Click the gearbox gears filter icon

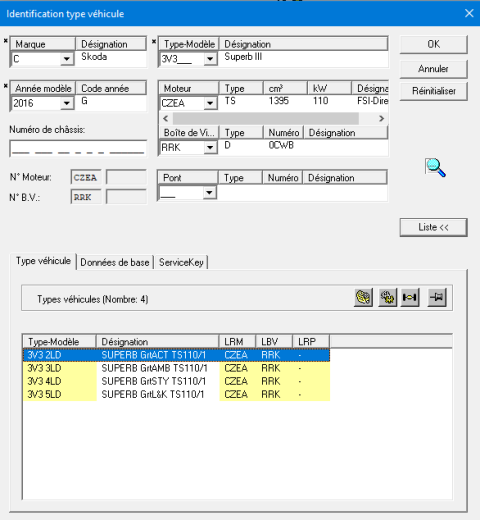(x=387, y=297)
